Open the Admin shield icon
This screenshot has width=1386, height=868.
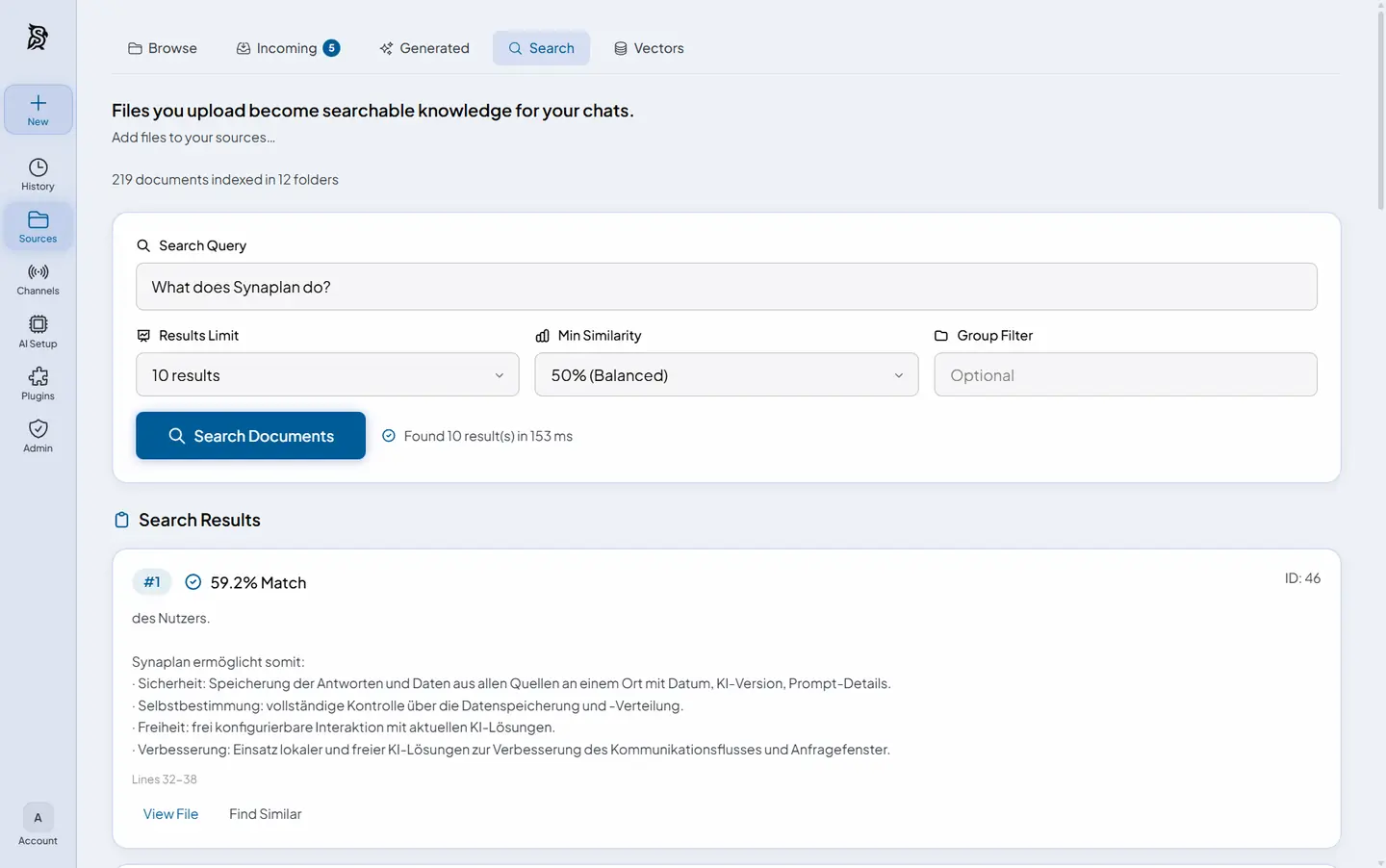pos(38,428)
